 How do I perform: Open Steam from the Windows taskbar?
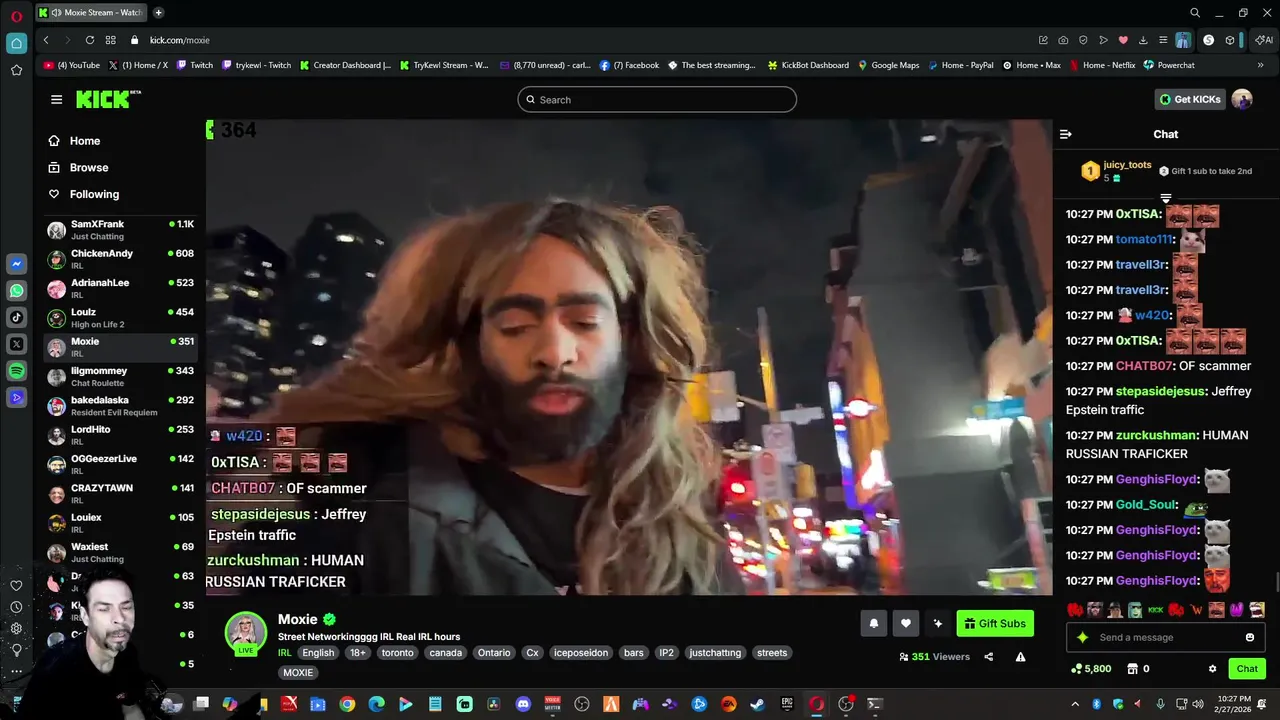(x=758, y=704)
